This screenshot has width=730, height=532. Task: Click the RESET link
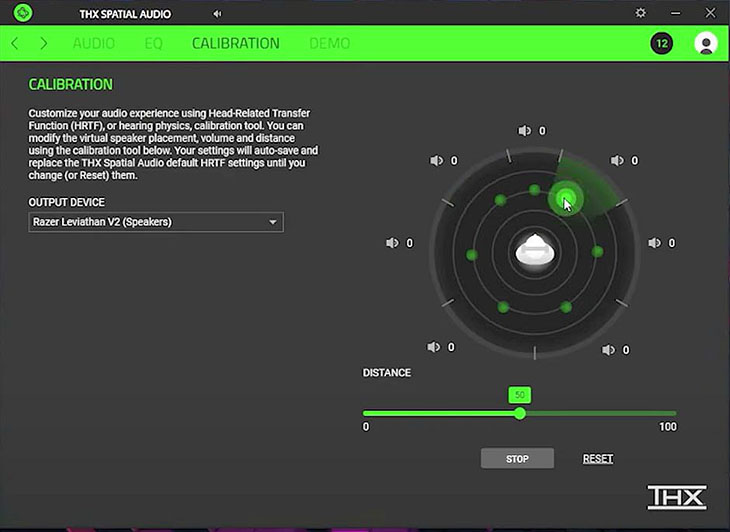click(x=598, y=459)
